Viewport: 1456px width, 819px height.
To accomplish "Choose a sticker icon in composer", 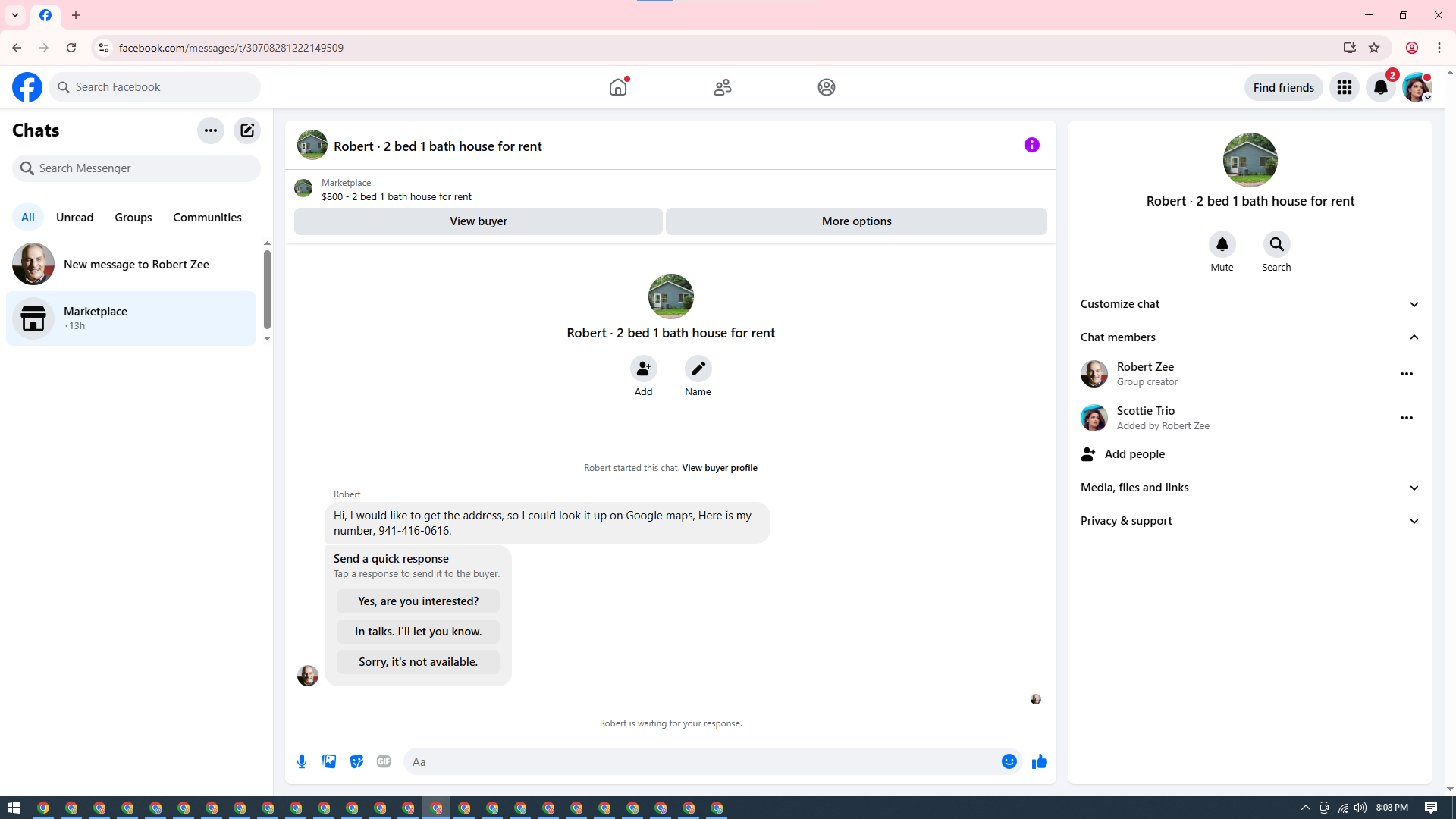I will [x=356, y=761].
